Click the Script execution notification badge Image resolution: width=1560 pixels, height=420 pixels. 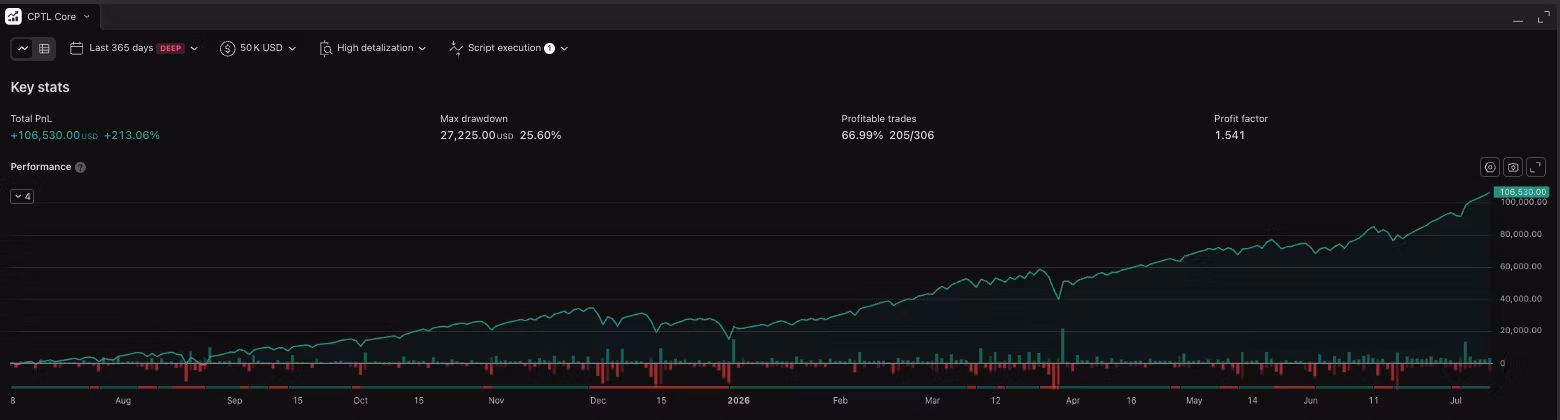[x=549, y=48]
